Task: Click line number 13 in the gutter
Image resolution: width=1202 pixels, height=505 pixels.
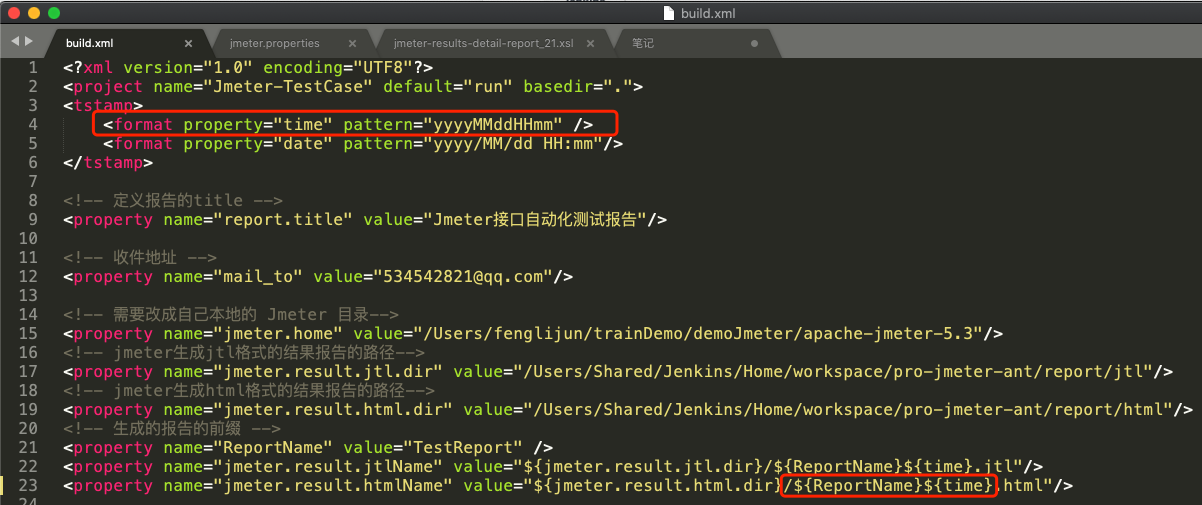Action: click(x=28, y=295)
